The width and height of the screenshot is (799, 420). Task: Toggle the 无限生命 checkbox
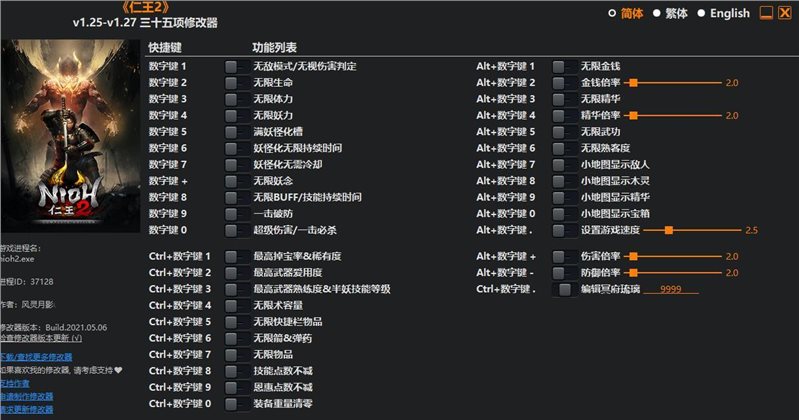coord(232,82)
